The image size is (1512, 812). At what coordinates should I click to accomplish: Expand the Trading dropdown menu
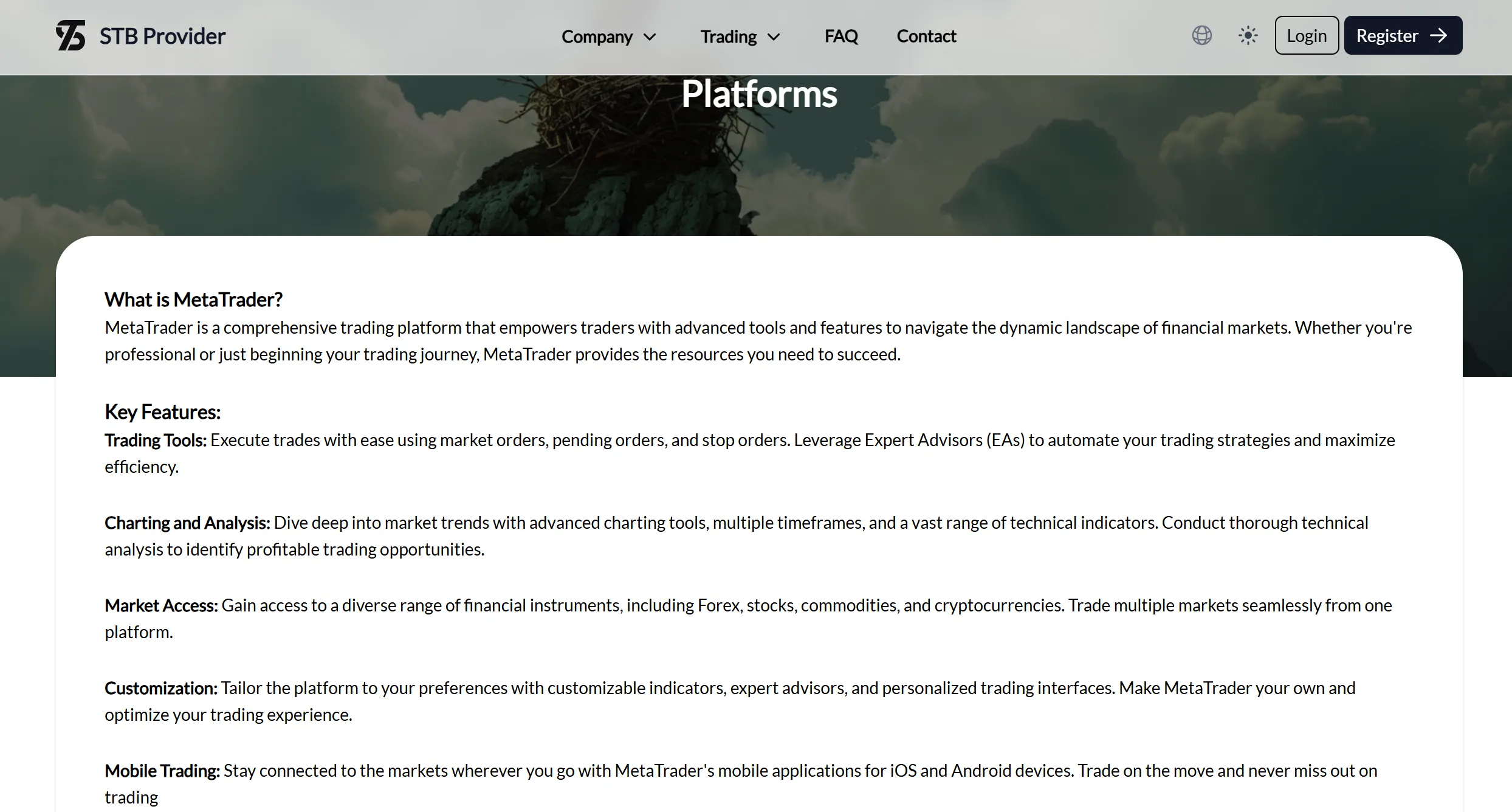pos(740,36)
